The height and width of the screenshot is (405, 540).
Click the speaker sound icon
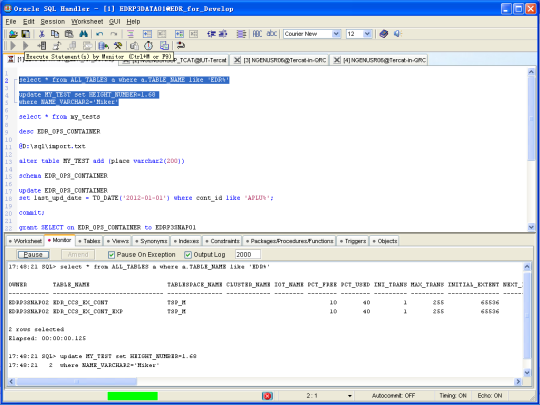(x=397, y=34)
